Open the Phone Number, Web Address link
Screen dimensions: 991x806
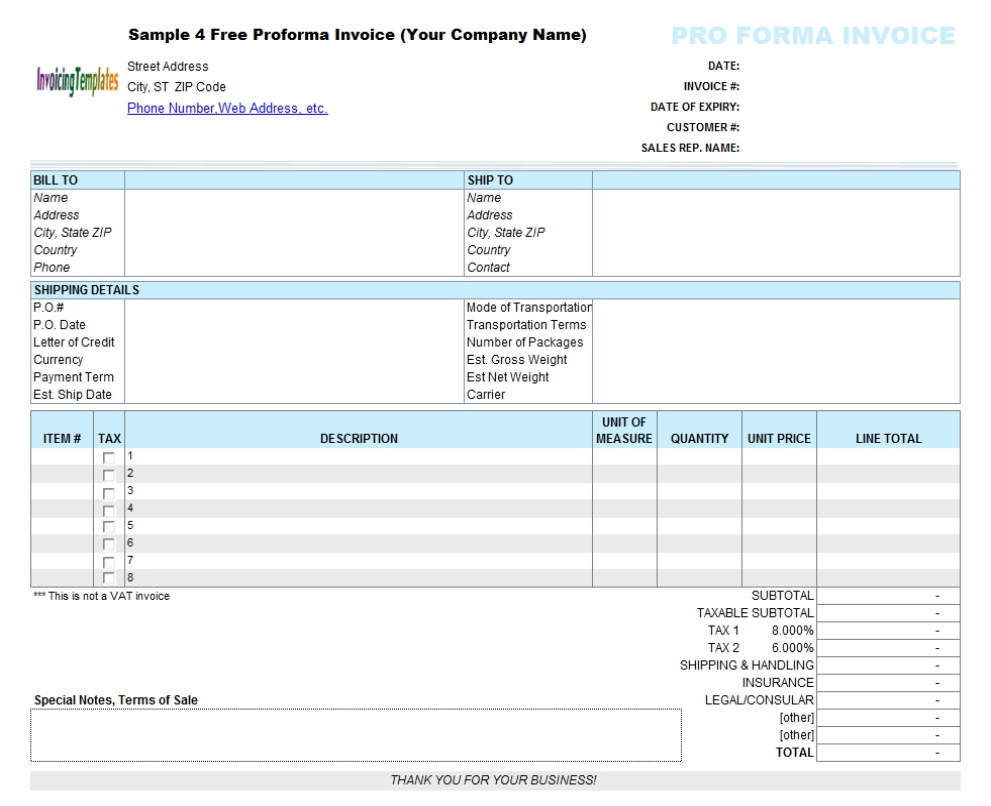click(x=227, y=108)
